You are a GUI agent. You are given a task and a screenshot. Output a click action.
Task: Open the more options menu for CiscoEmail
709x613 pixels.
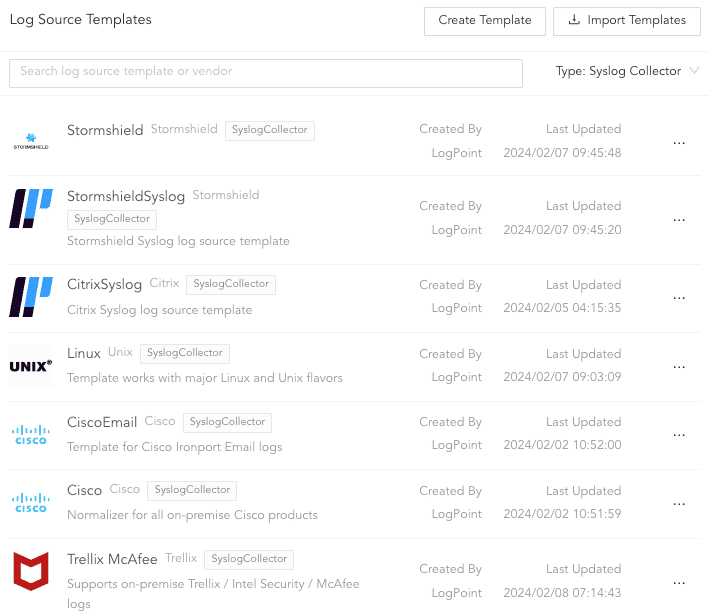679,435
